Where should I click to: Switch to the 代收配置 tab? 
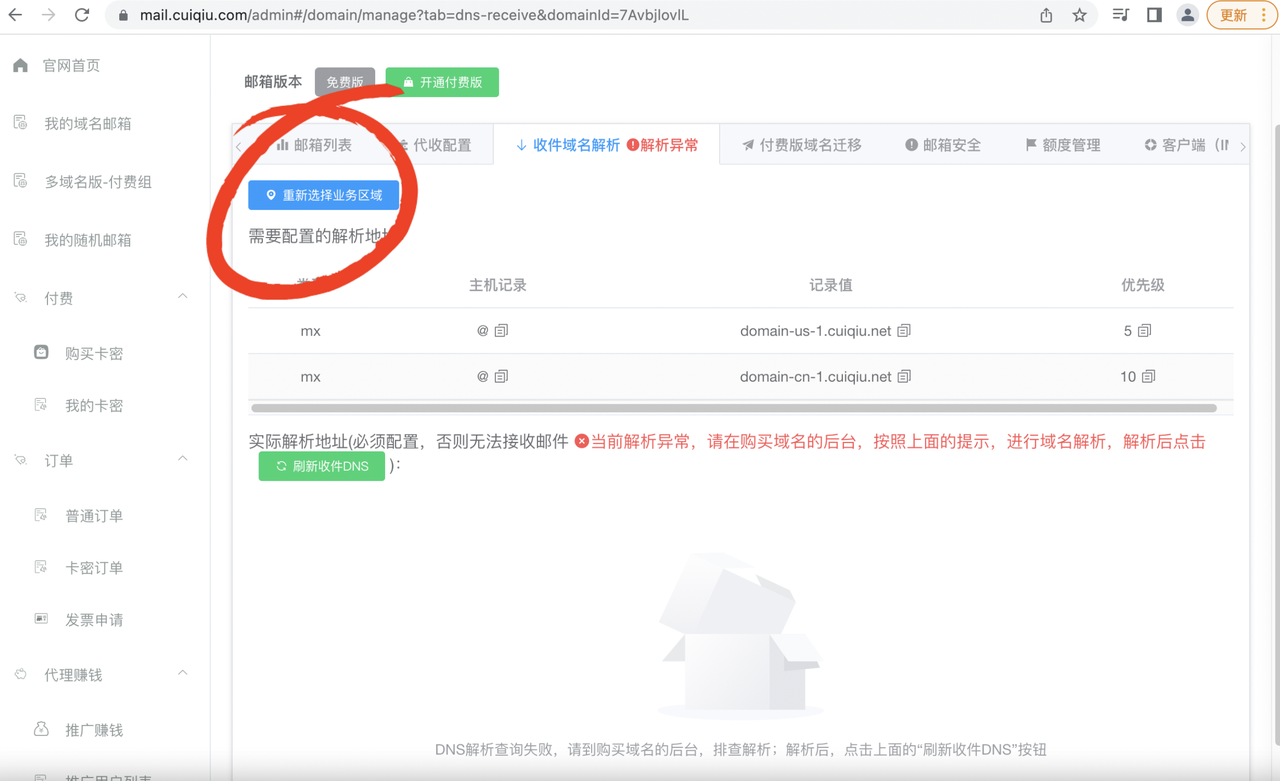433,145
